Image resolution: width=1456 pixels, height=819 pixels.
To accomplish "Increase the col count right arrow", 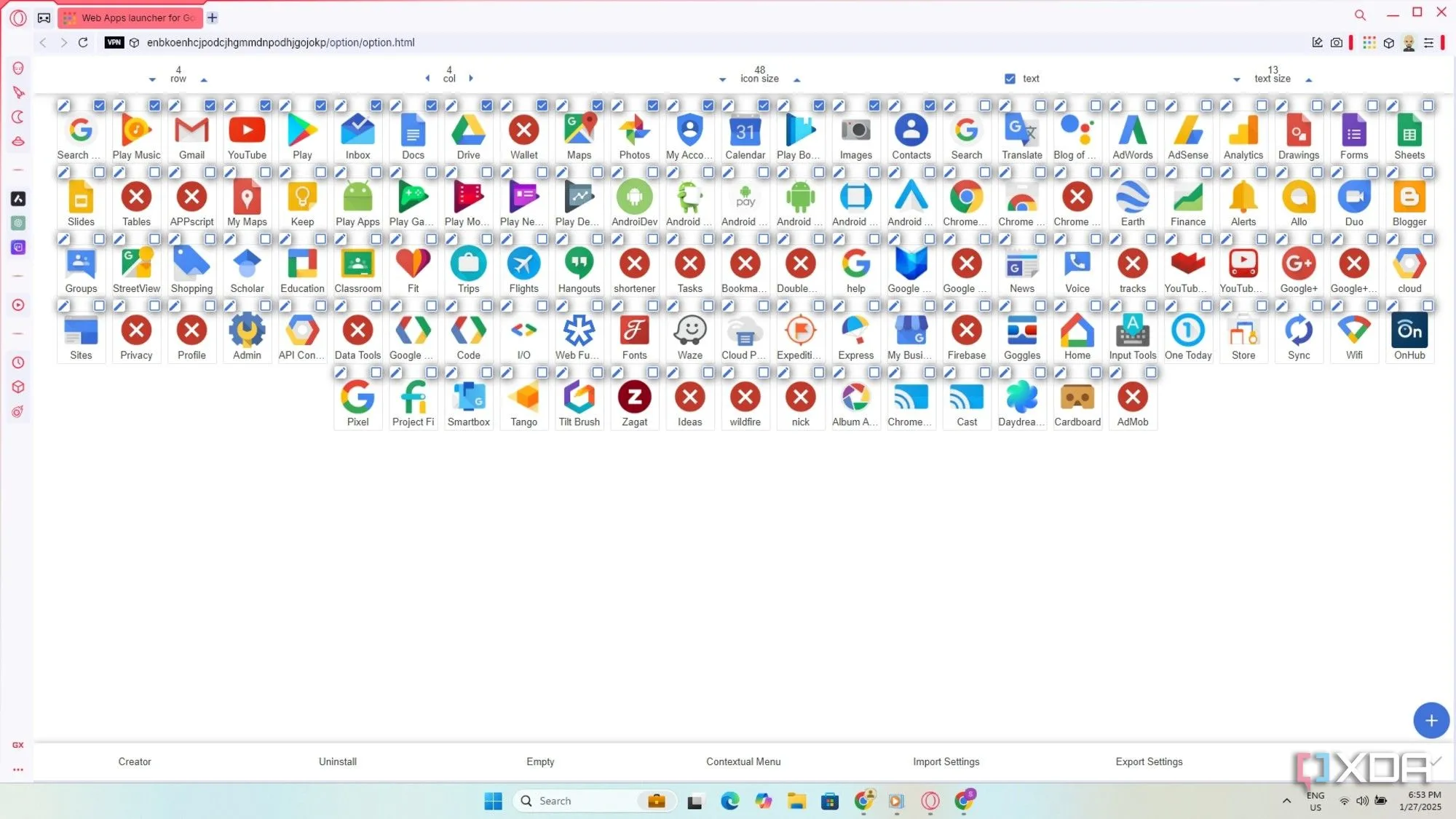I will 471,78.
